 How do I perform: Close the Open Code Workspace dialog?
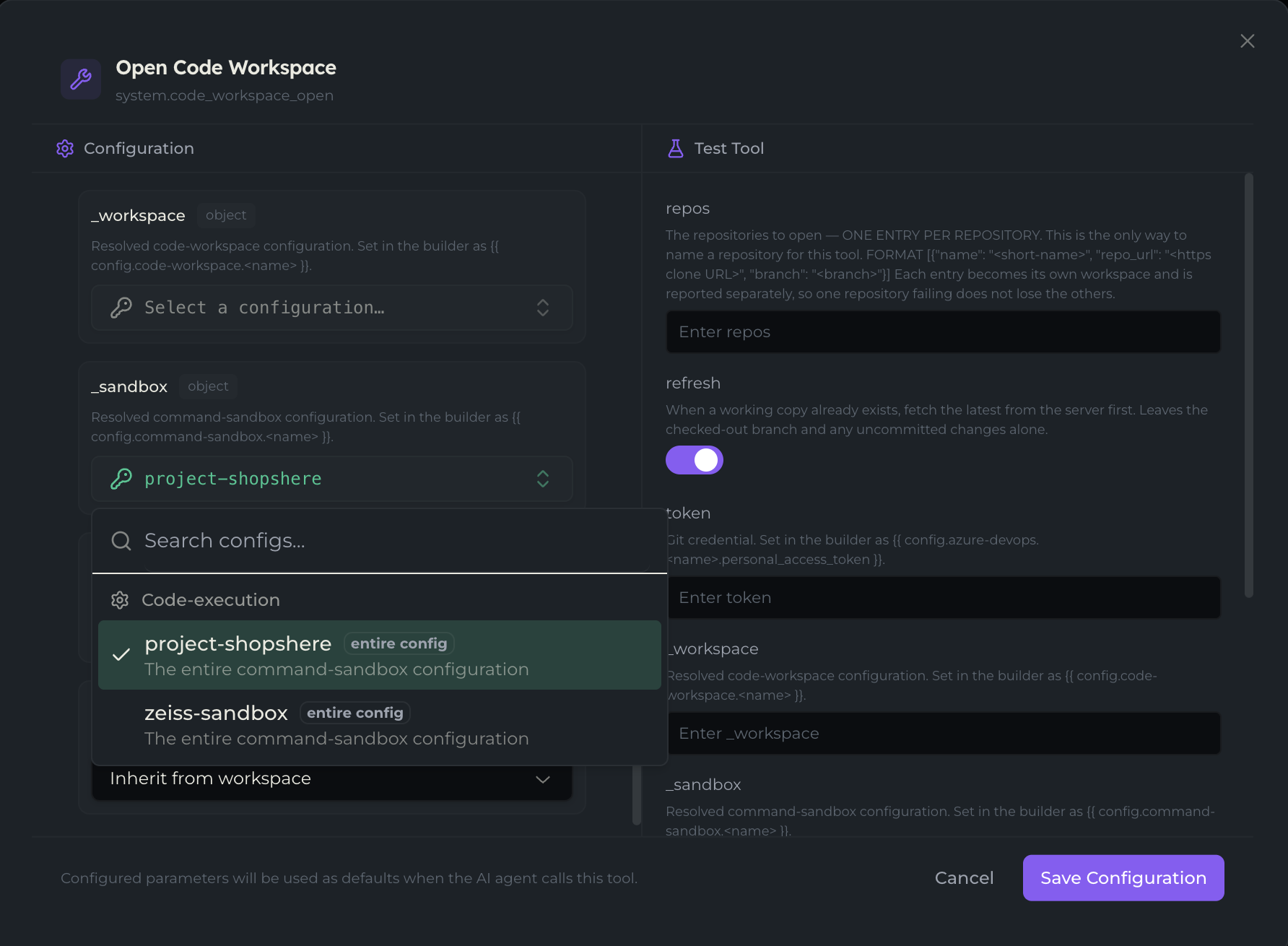tap(1247, 41)
